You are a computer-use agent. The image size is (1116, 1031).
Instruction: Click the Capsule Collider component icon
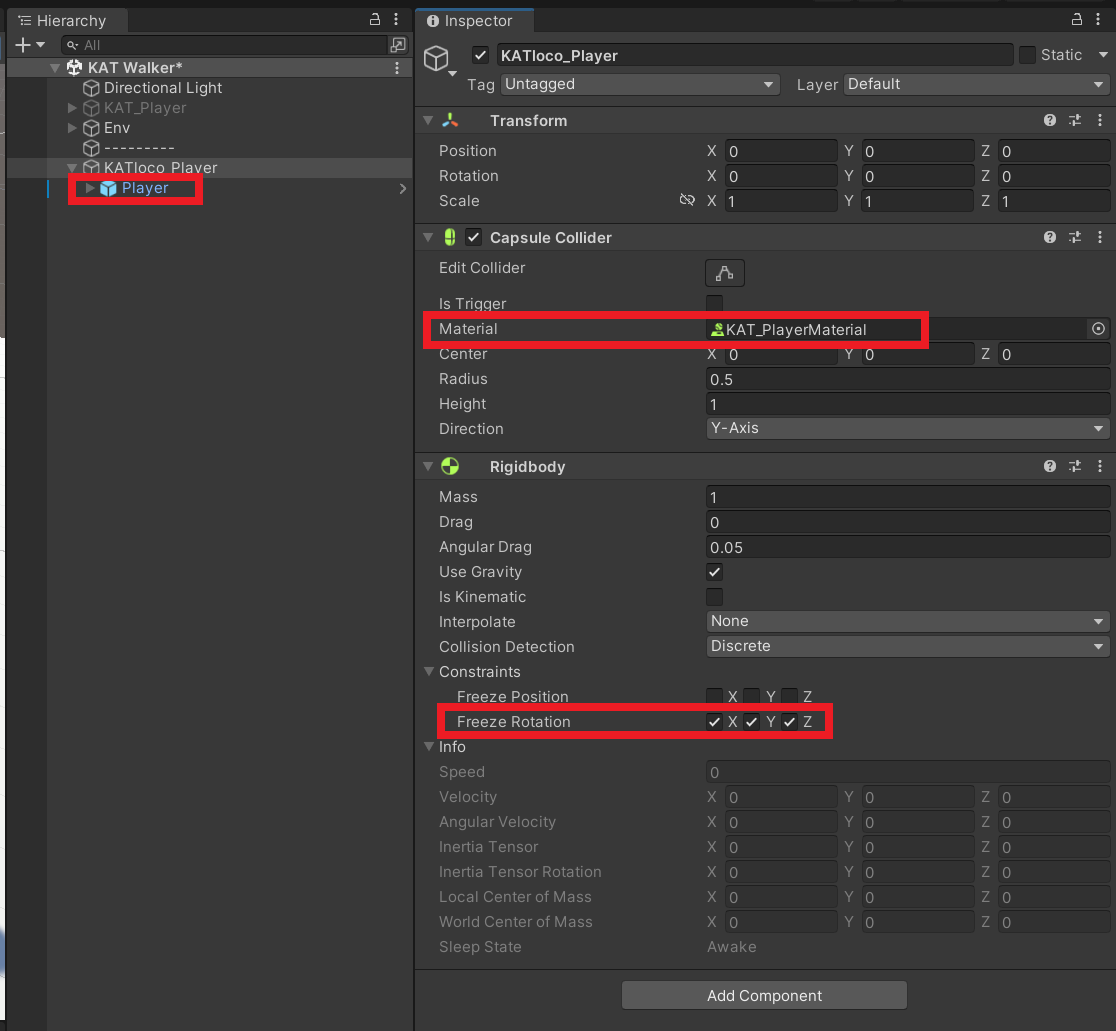(x=450, y=237)
